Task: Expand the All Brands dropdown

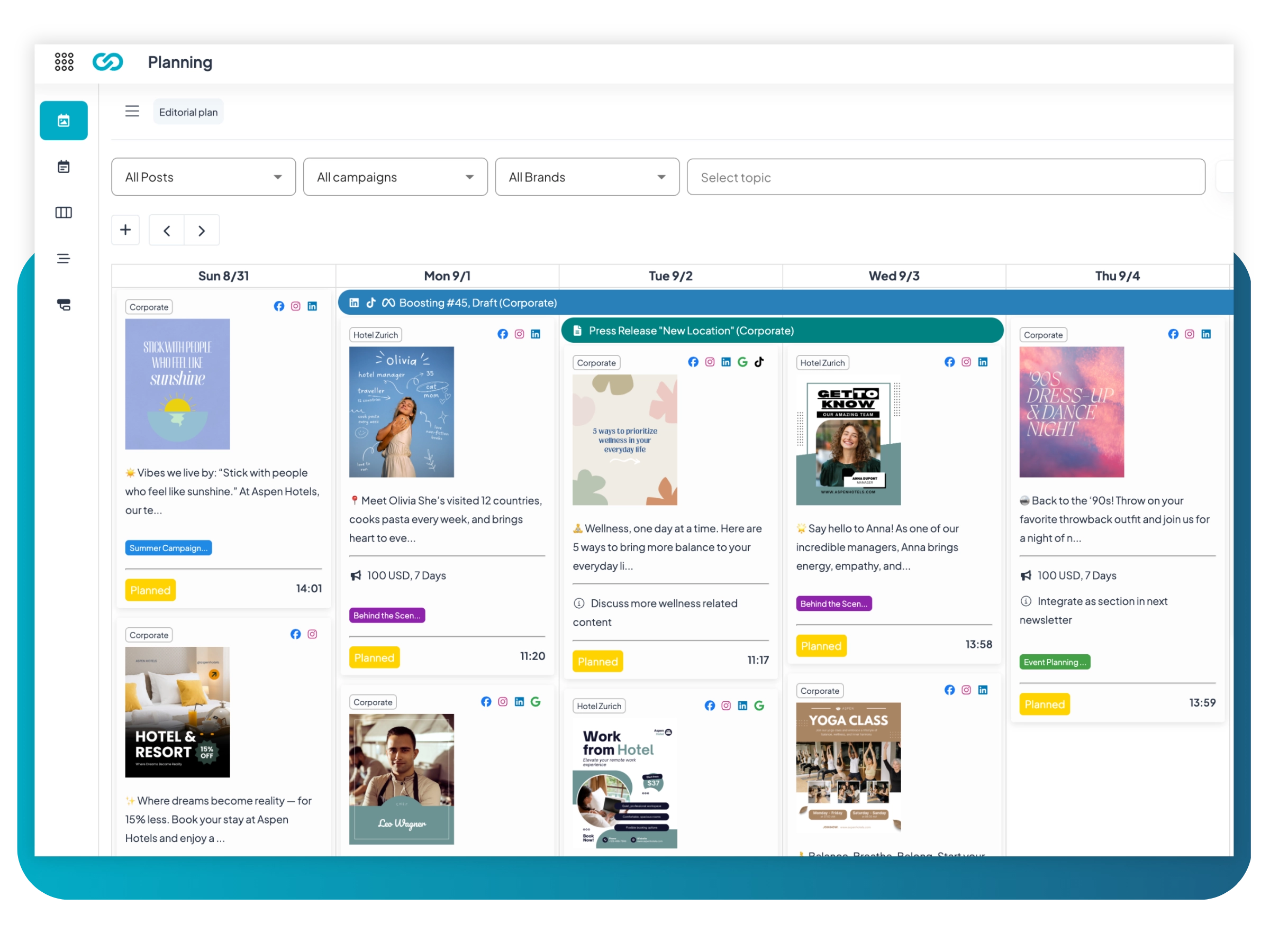Action: coord(587,177)
